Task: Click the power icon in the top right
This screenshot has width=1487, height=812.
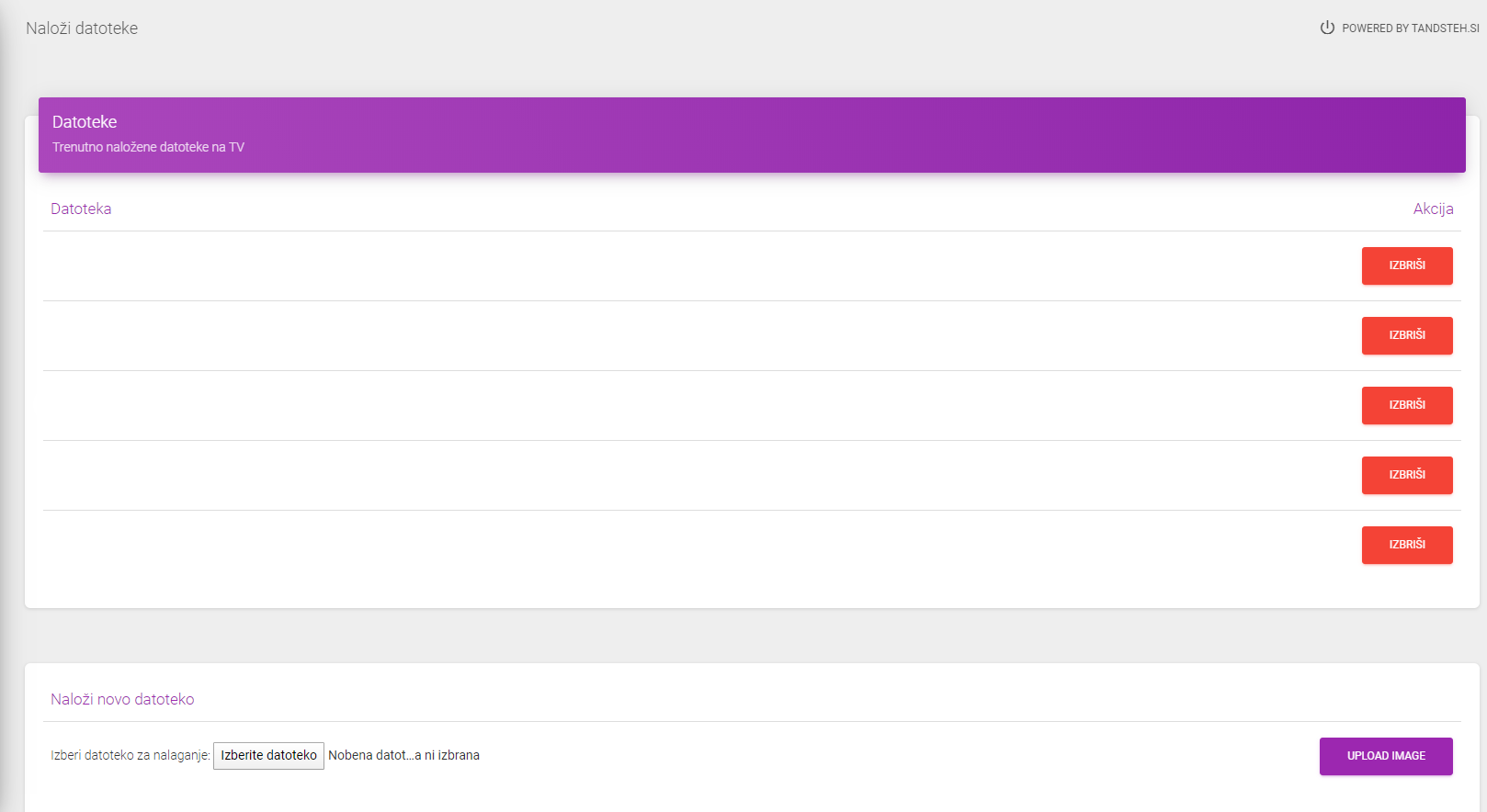Action: tap(1327, 28)
